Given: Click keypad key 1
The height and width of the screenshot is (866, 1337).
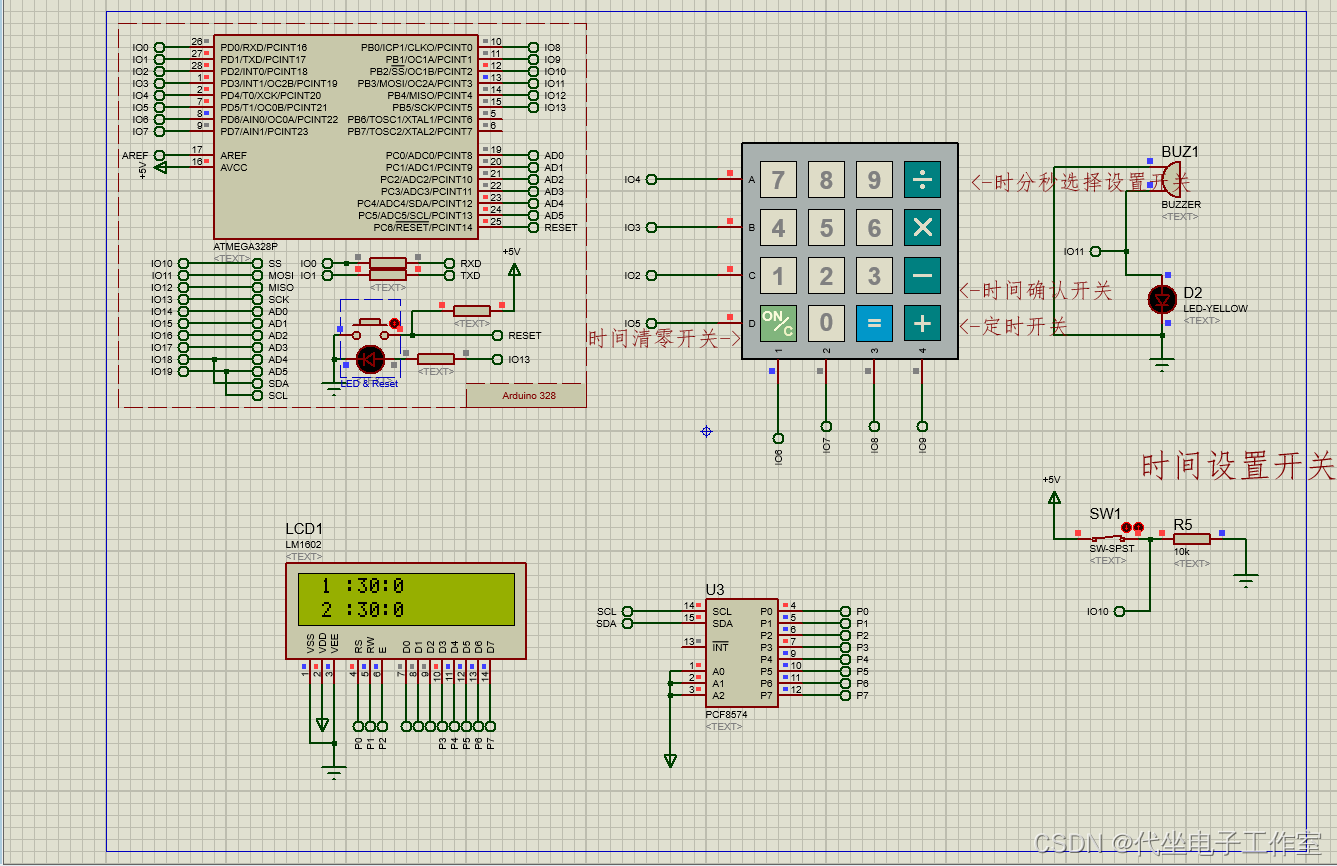Looking at the screenshot, I should (778, 275).
